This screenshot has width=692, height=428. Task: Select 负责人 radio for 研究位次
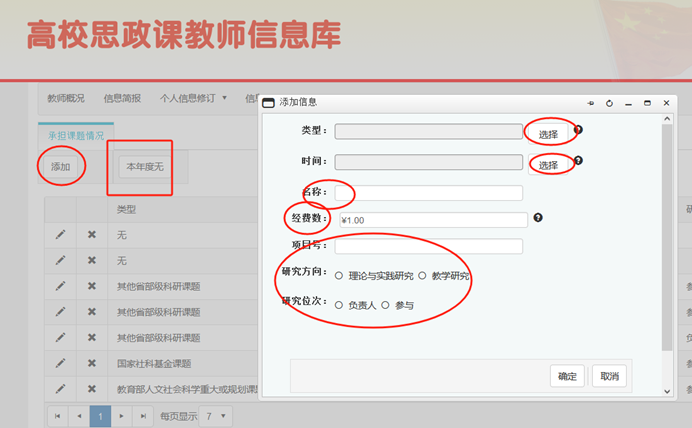[x=339, y=305]
